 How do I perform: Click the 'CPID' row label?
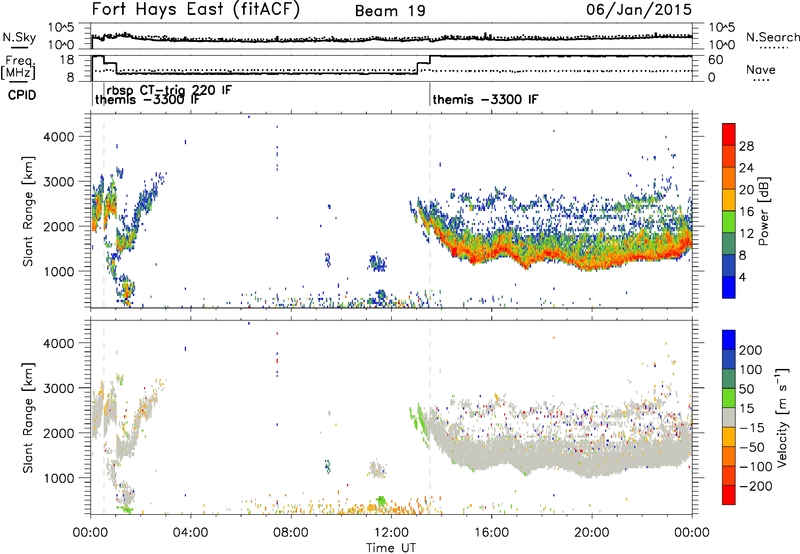22,95
